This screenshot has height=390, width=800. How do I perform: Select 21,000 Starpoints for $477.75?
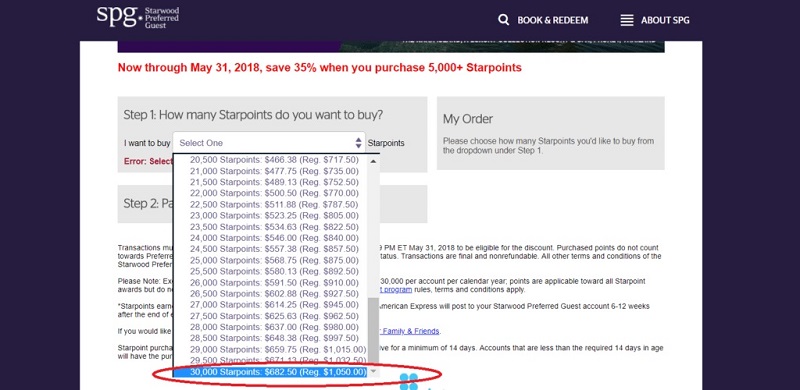tap(270, 171)
